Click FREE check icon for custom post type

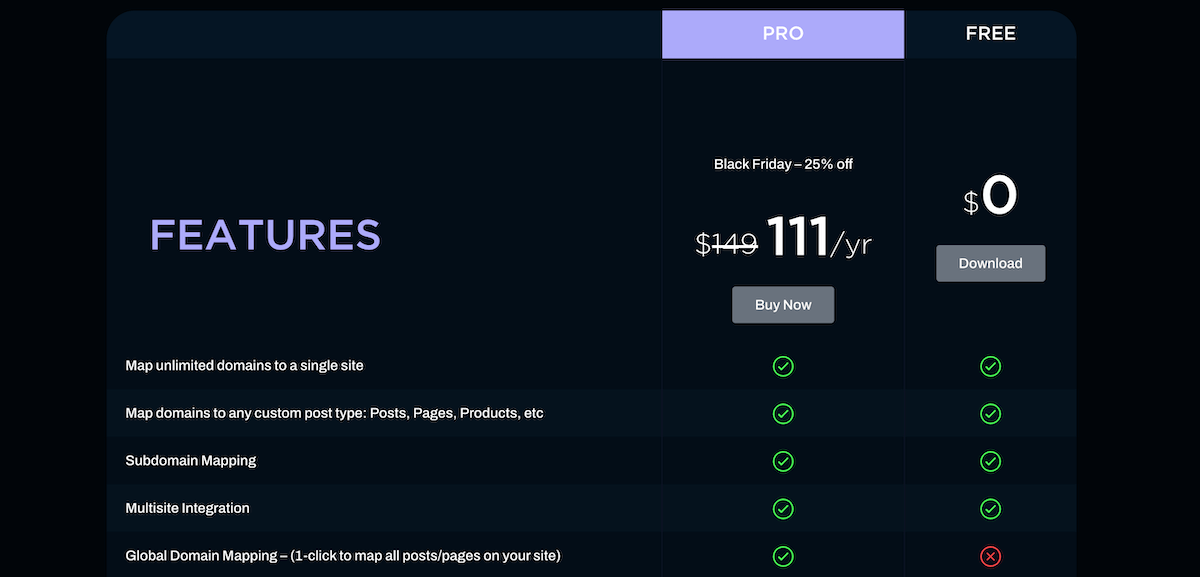990,413
